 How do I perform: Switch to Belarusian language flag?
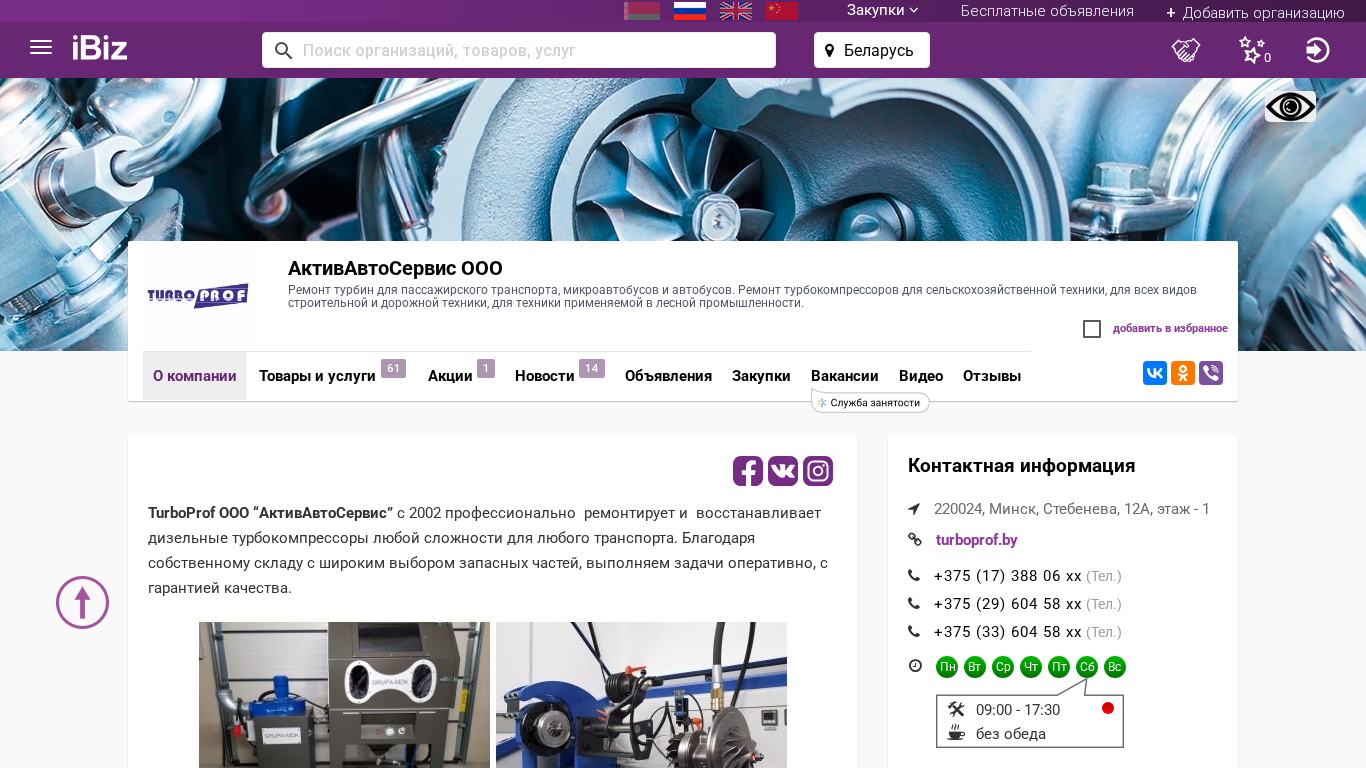click(x=642, y=11)
